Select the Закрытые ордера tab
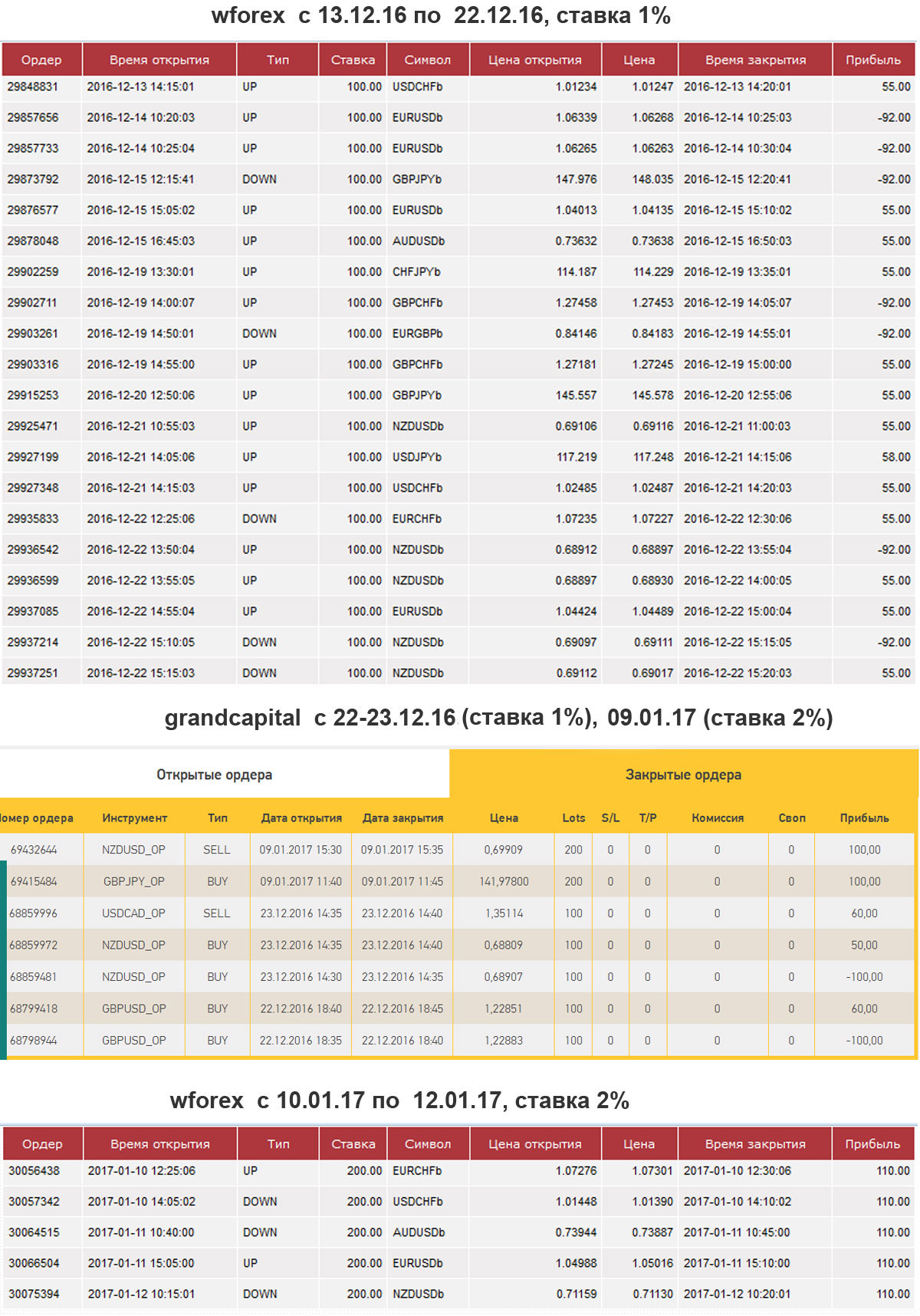The image size is (920, 1316). tap(683, 775)
